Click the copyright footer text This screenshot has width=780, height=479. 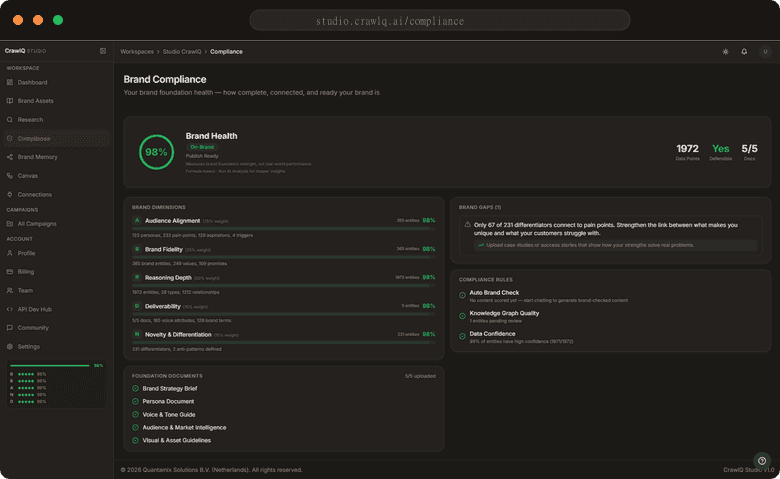coord(211,470)
